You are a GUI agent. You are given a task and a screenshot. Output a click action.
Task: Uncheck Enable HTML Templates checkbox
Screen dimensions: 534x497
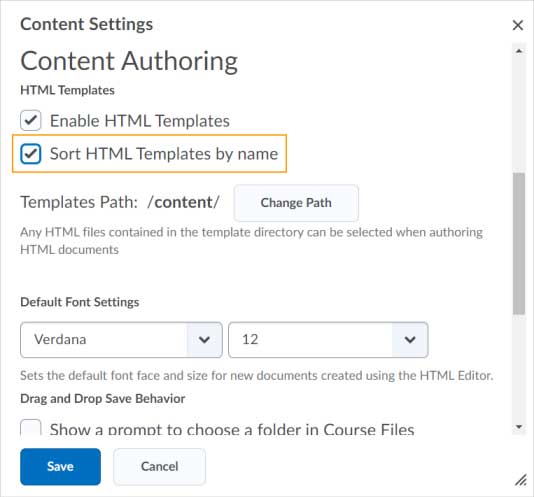31,120
